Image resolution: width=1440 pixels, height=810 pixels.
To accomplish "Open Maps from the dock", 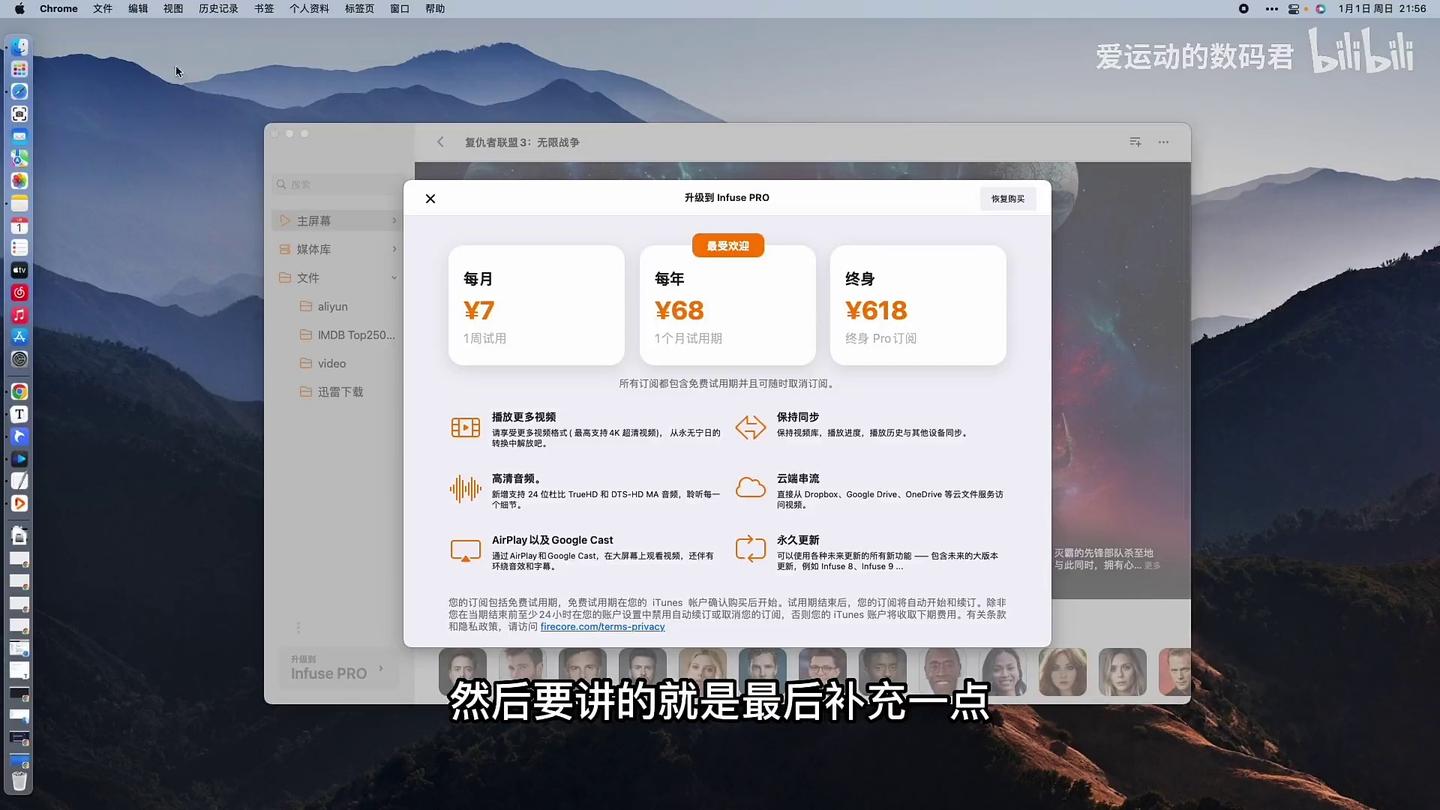I will (x=19, y=158).
